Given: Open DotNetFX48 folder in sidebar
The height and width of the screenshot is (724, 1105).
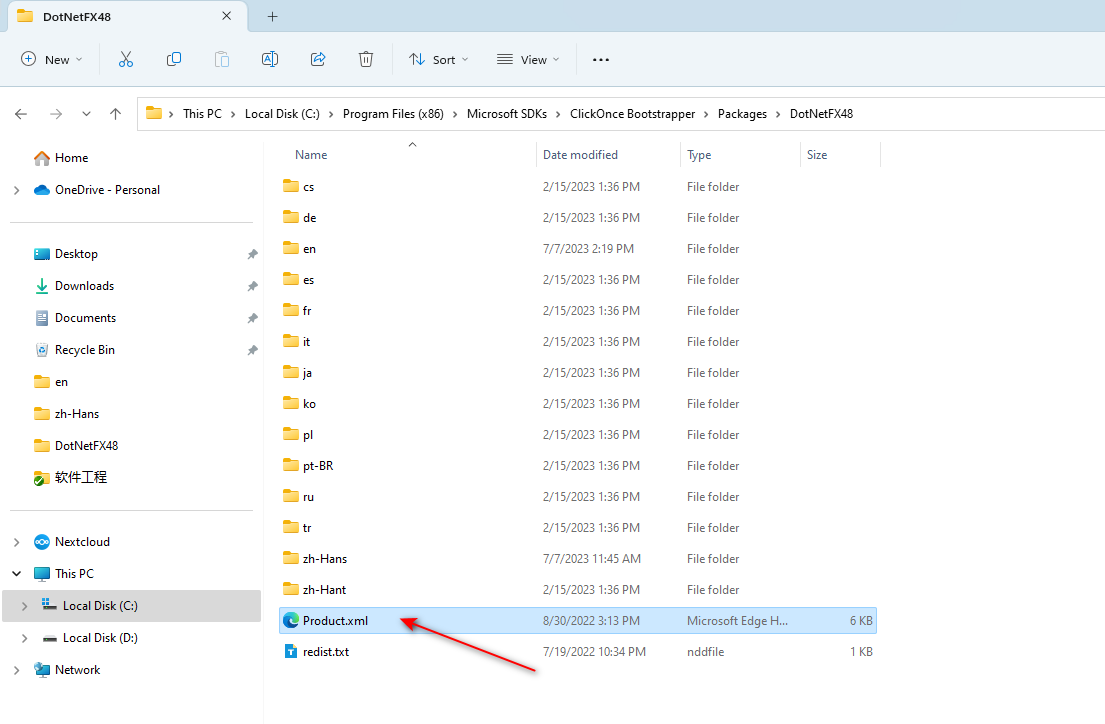Looking at the screenshot, I should click(x=86, y=446).
